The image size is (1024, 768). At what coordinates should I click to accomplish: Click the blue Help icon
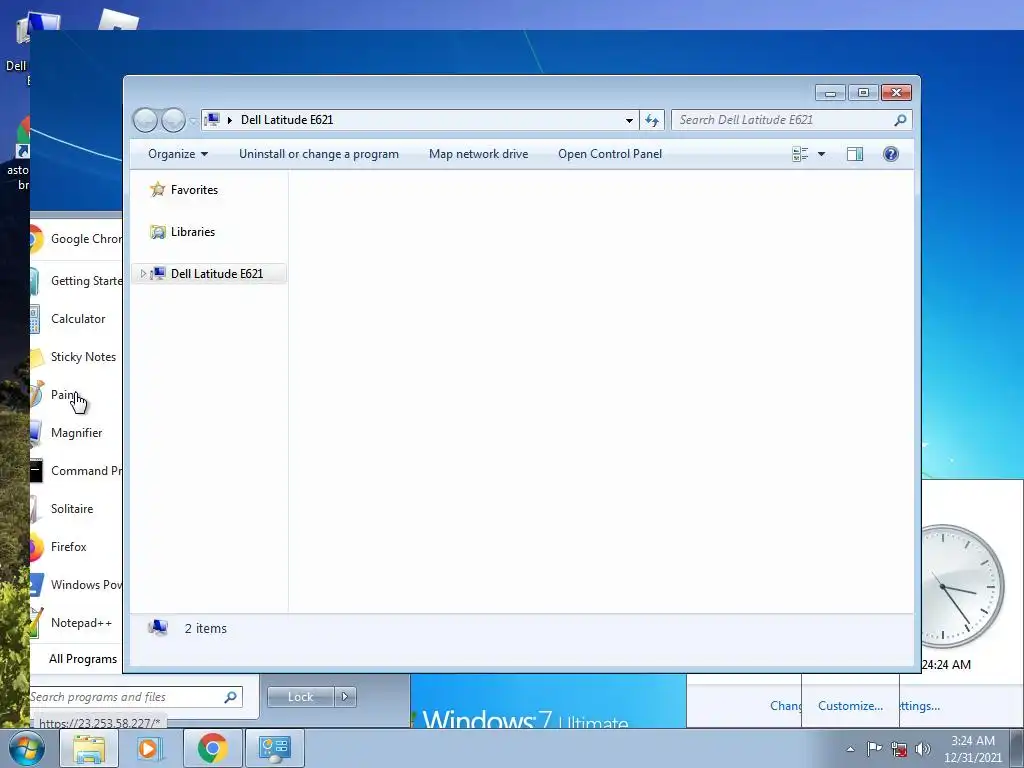click(891, 154)
